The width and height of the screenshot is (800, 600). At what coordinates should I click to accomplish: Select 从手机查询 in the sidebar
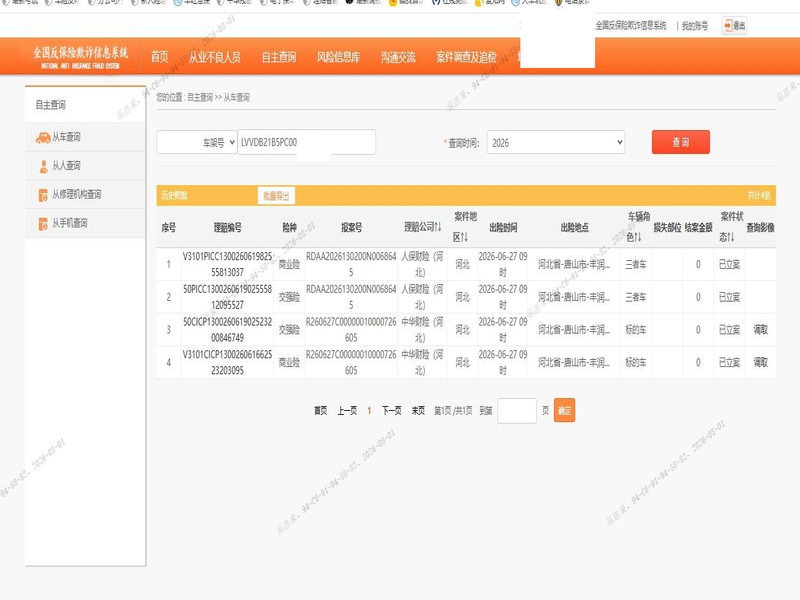click(85, 223)
